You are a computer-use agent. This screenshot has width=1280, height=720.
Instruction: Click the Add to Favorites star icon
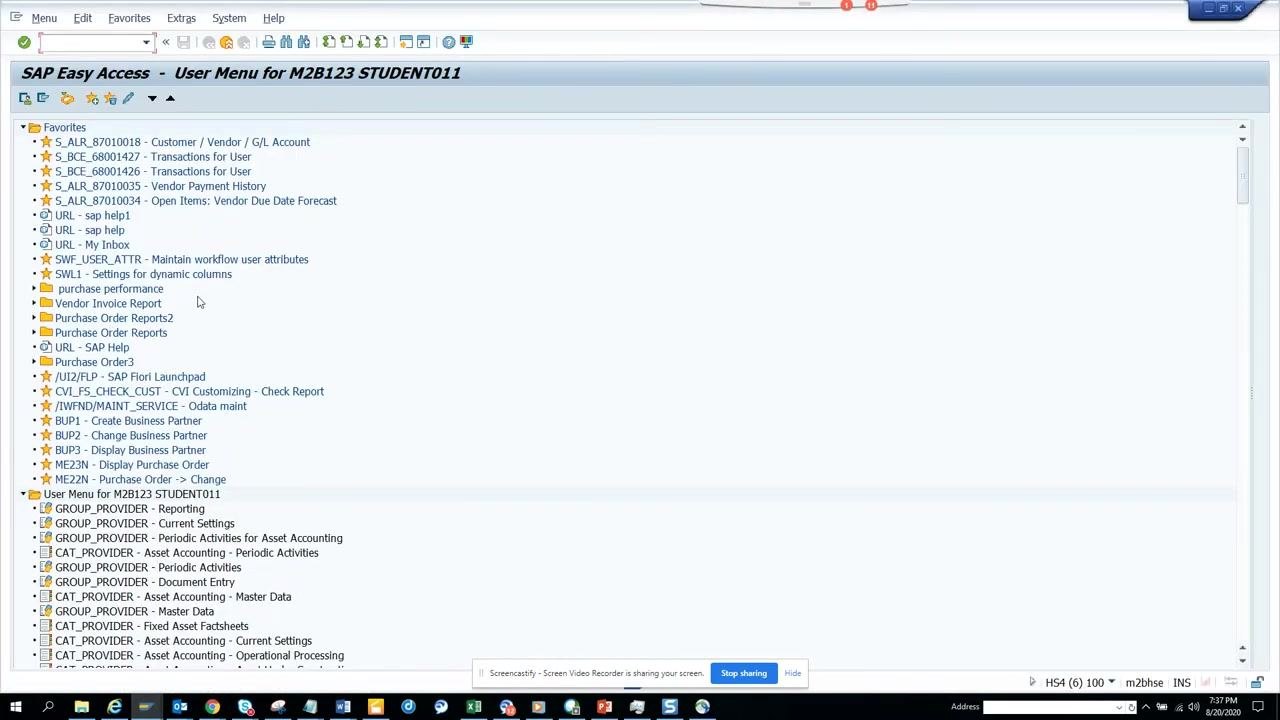pyautogui.click(x=92, y=98)
